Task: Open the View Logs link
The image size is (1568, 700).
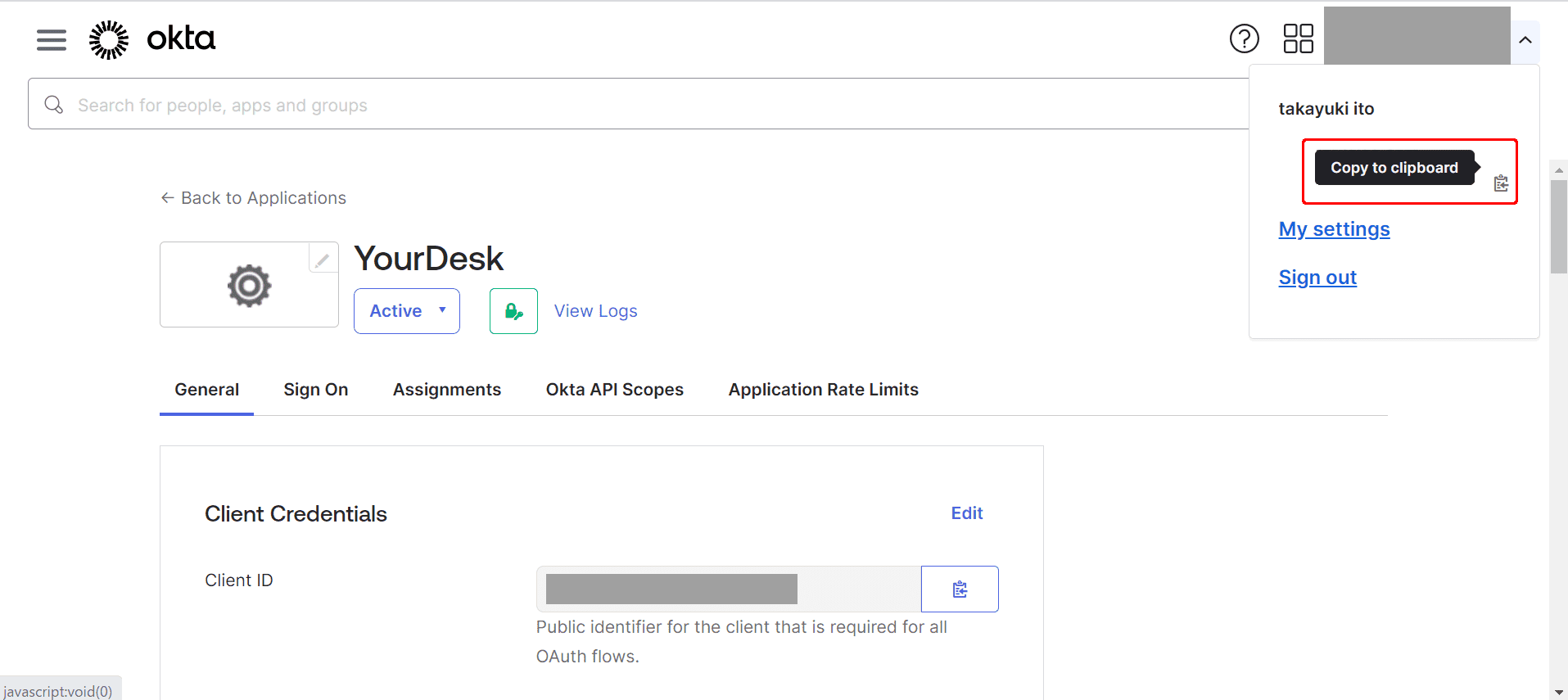Action: [x=596, y=311]
